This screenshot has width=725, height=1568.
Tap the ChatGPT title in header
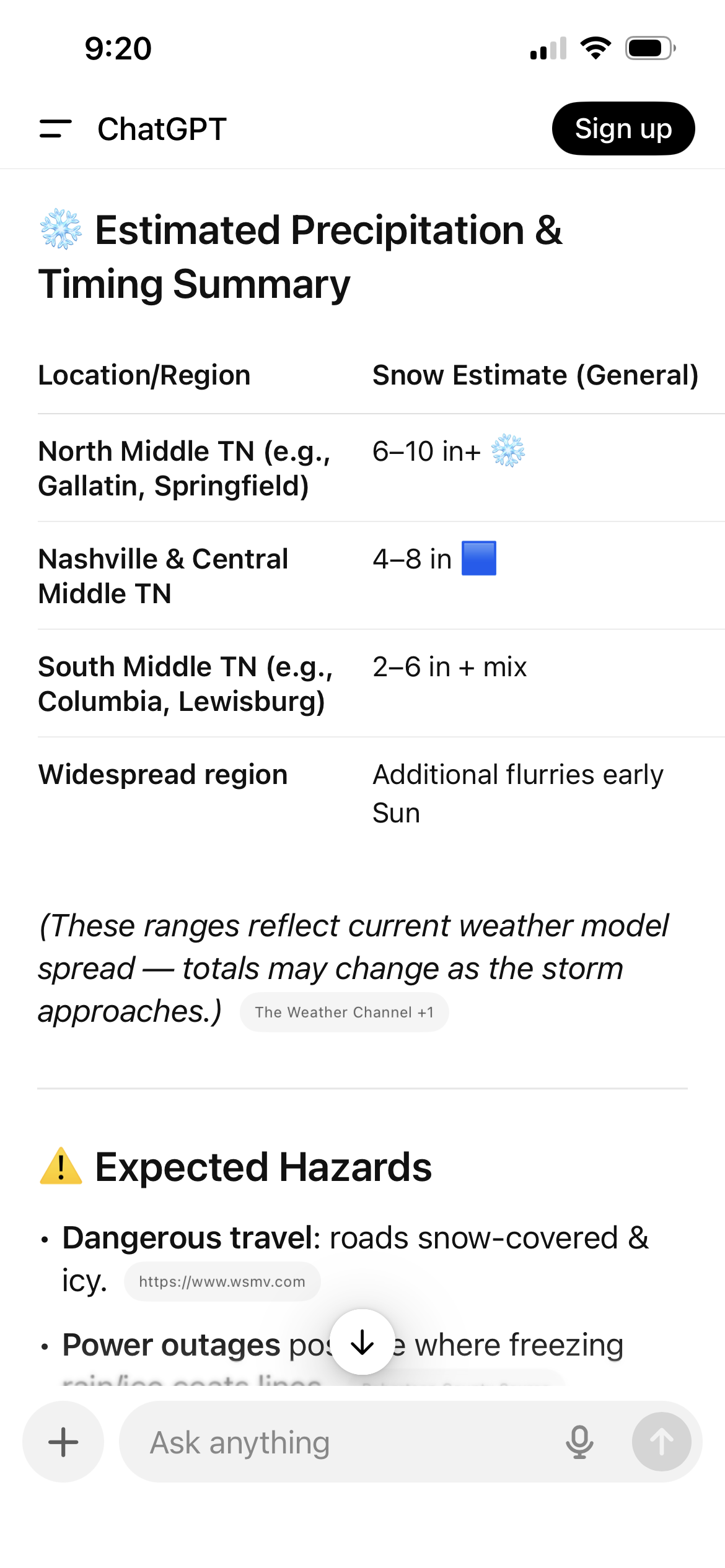tap(162, 129)
